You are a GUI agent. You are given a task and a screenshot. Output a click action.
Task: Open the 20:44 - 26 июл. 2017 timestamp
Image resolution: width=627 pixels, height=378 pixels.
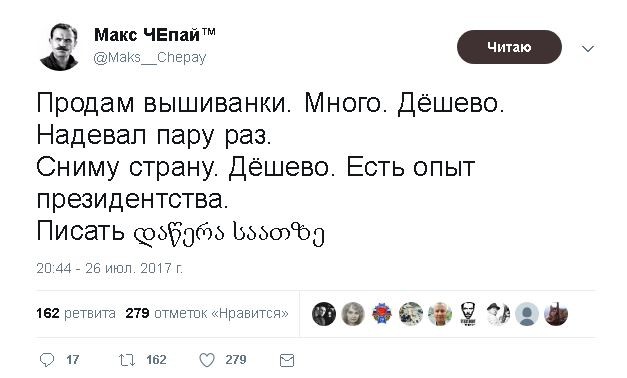coord(110,268)
